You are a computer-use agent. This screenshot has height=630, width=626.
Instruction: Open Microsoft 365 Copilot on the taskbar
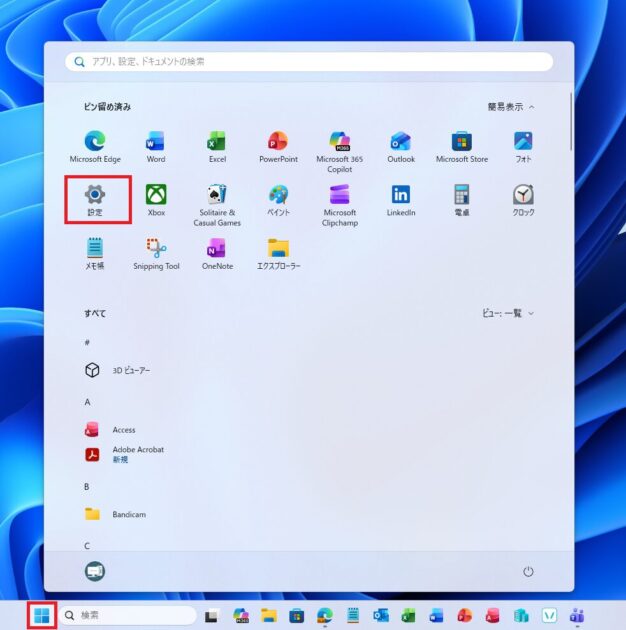pyautogui.click(x=241, y=616)
